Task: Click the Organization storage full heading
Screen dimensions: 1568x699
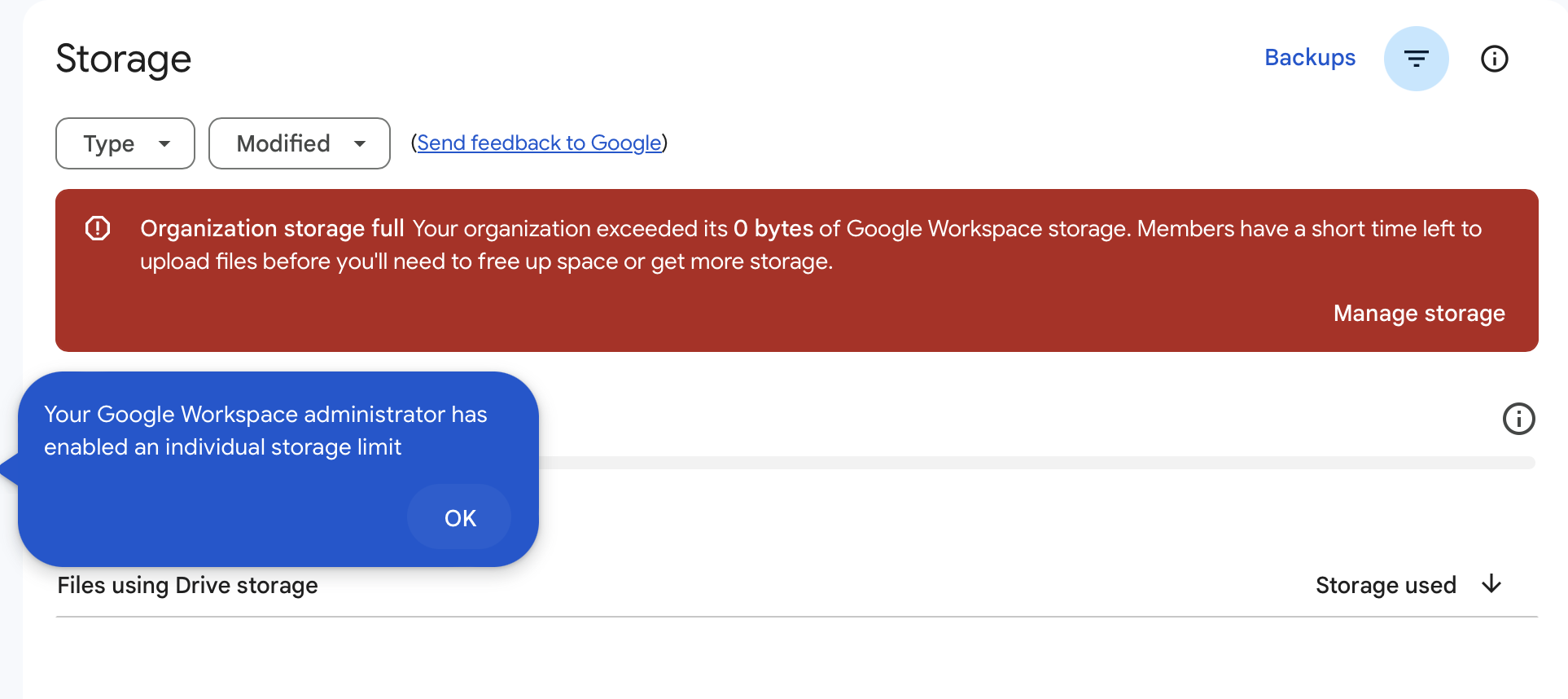Action: click(x=272, y=228)
